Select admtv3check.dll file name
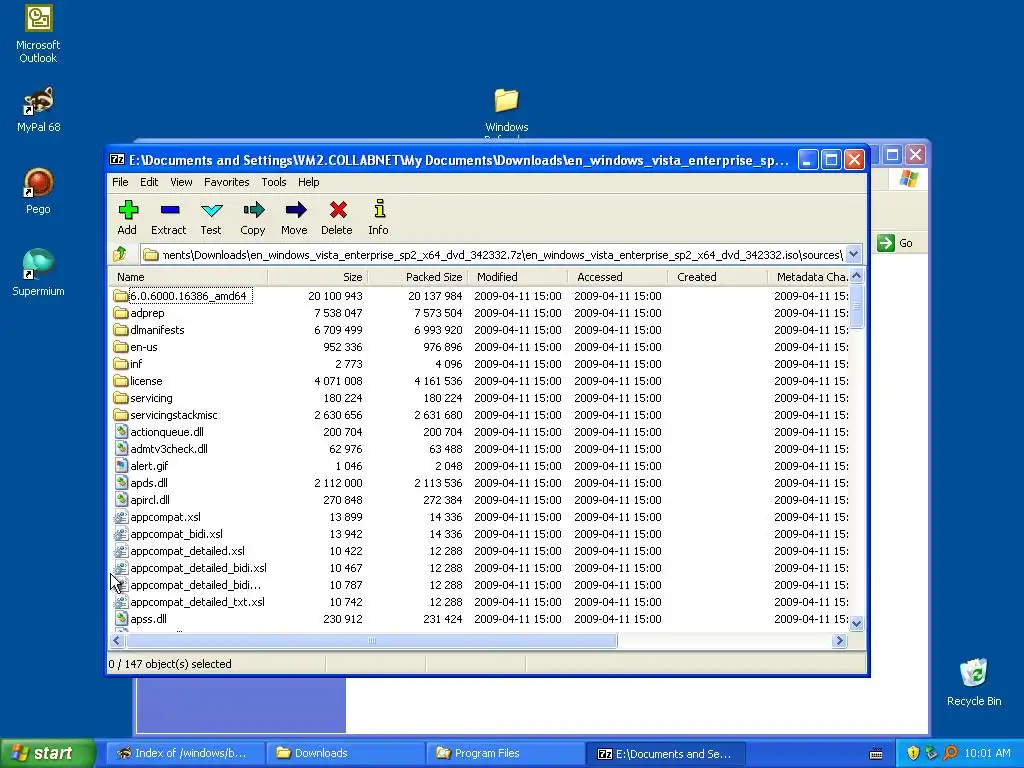1024x768 pixels. (x=168, y=449)
